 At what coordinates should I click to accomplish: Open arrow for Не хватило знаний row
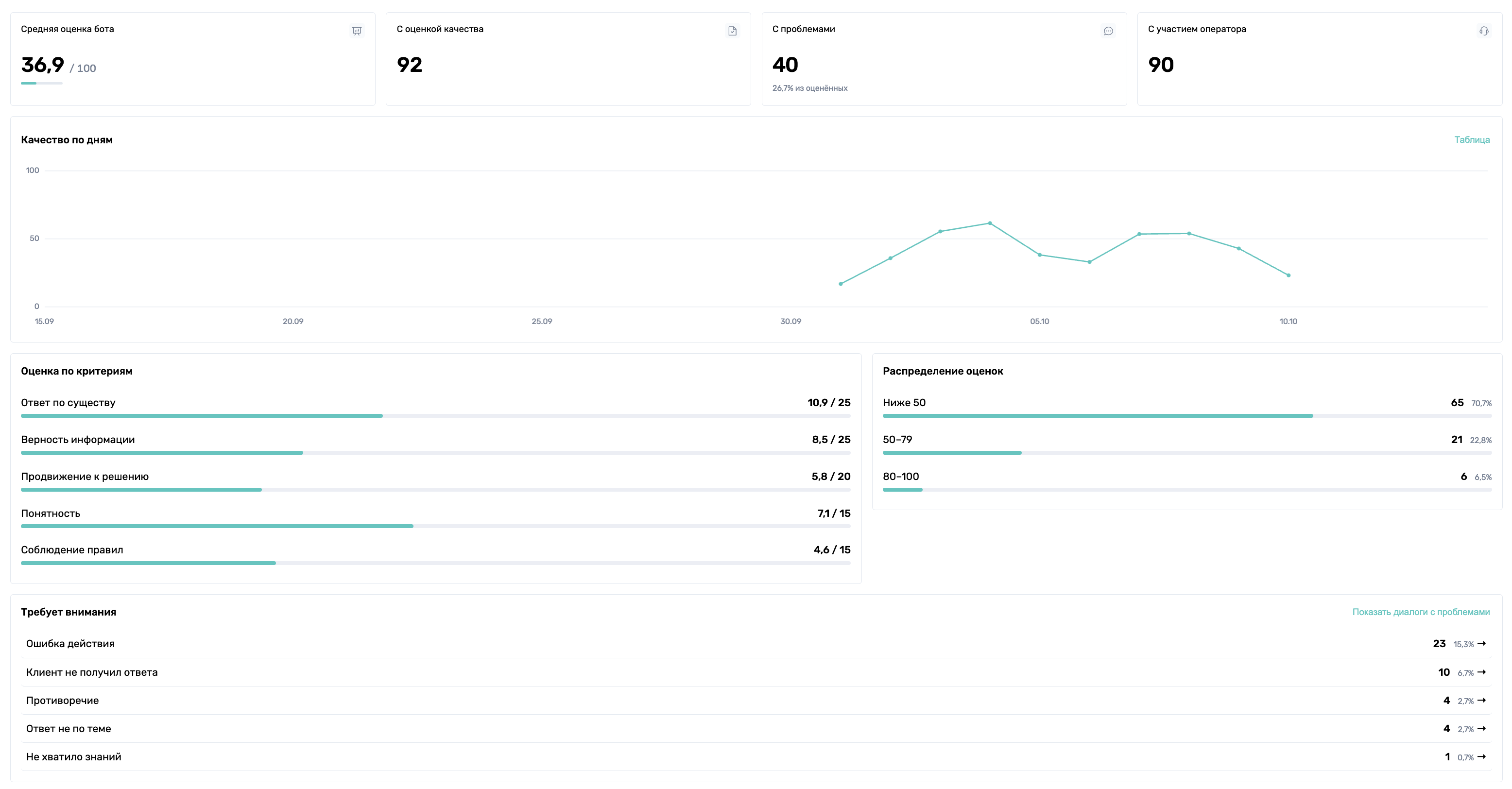tap(1481, 757)
